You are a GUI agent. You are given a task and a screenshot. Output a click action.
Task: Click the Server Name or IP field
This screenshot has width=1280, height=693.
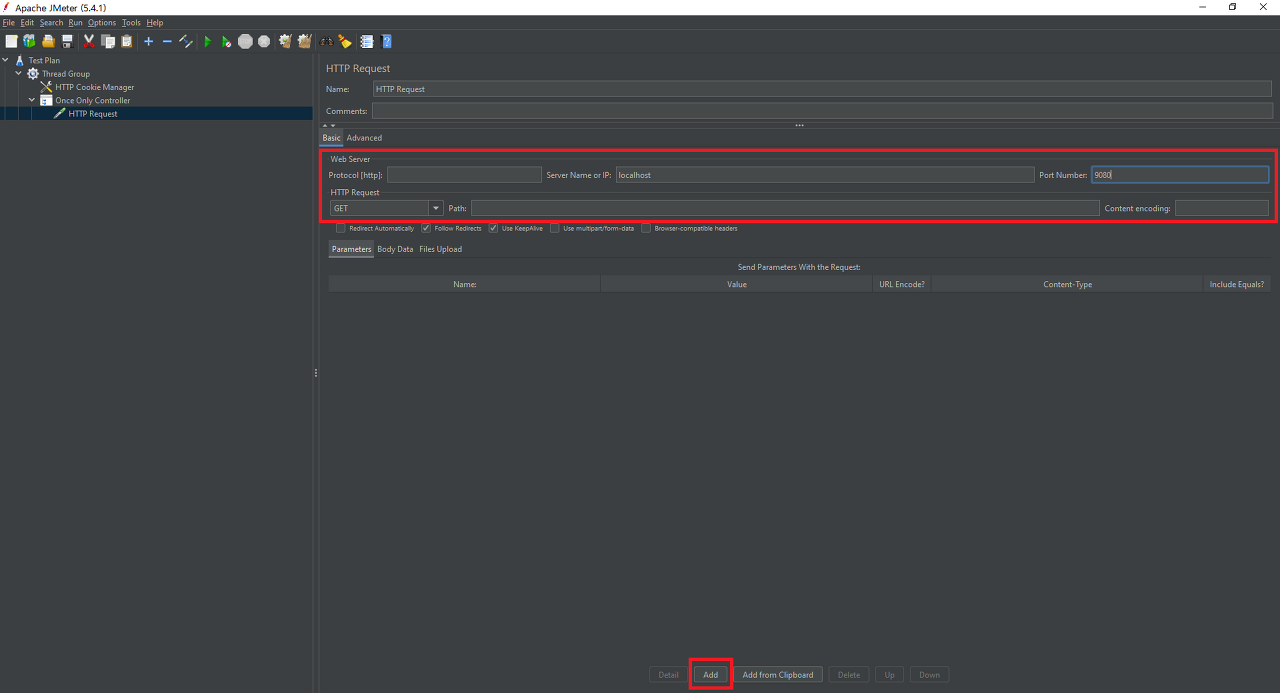click(825, 175)
